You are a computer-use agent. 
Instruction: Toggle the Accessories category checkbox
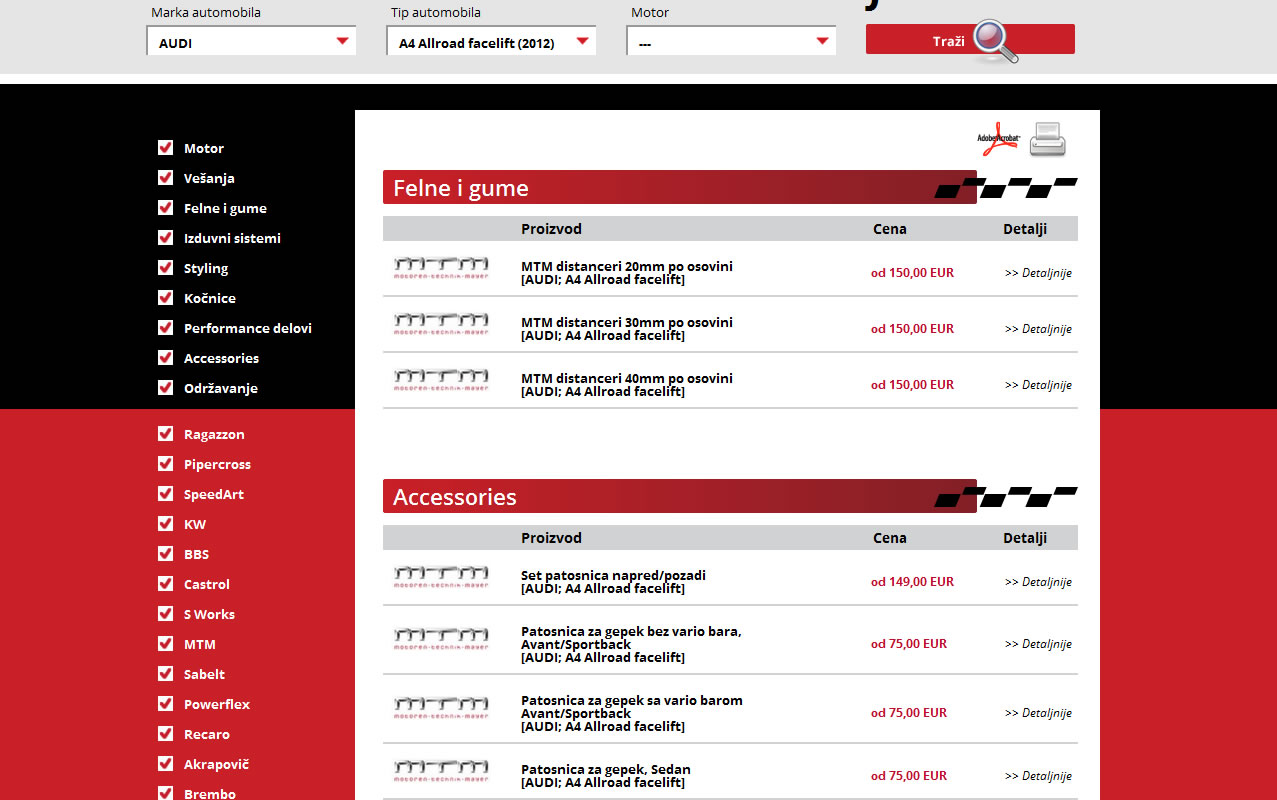tap(166, 358)
